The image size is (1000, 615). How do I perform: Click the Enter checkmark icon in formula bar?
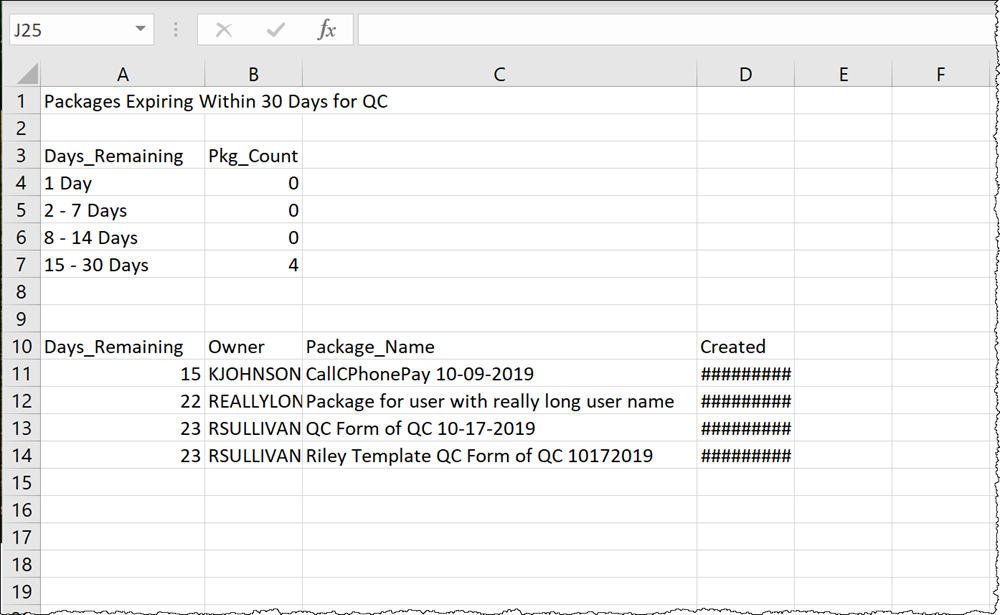(276, 30)
